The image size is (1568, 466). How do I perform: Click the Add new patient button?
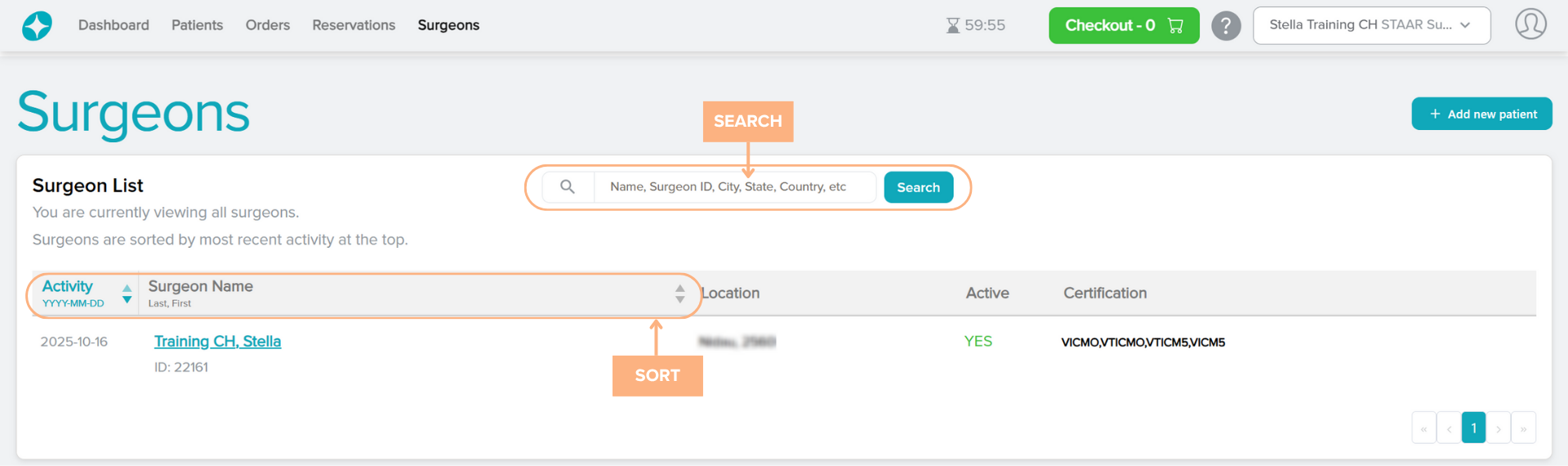(x=1481, y=114)
